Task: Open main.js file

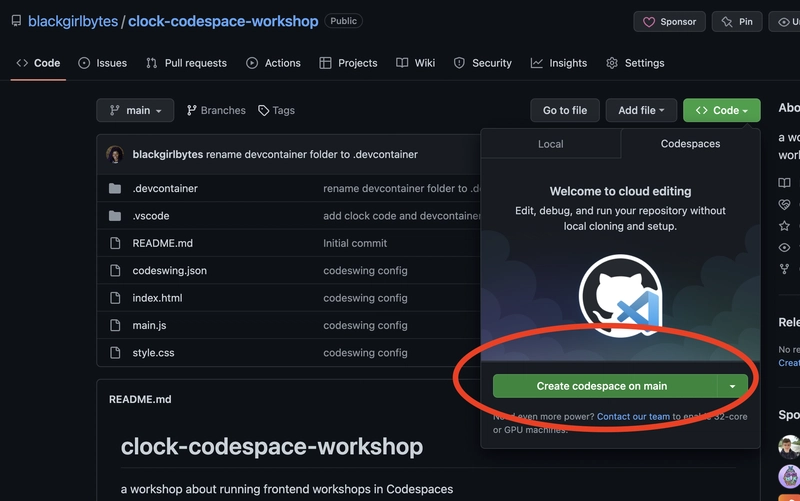Action: 149,325
